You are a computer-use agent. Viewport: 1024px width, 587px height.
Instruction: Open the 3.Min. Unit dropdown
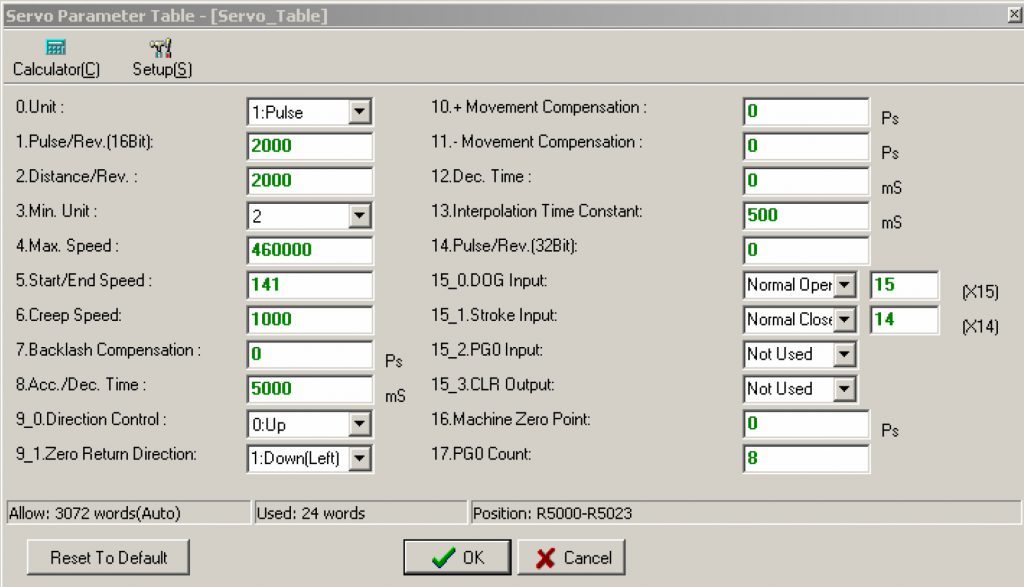[x=359, y=215]
